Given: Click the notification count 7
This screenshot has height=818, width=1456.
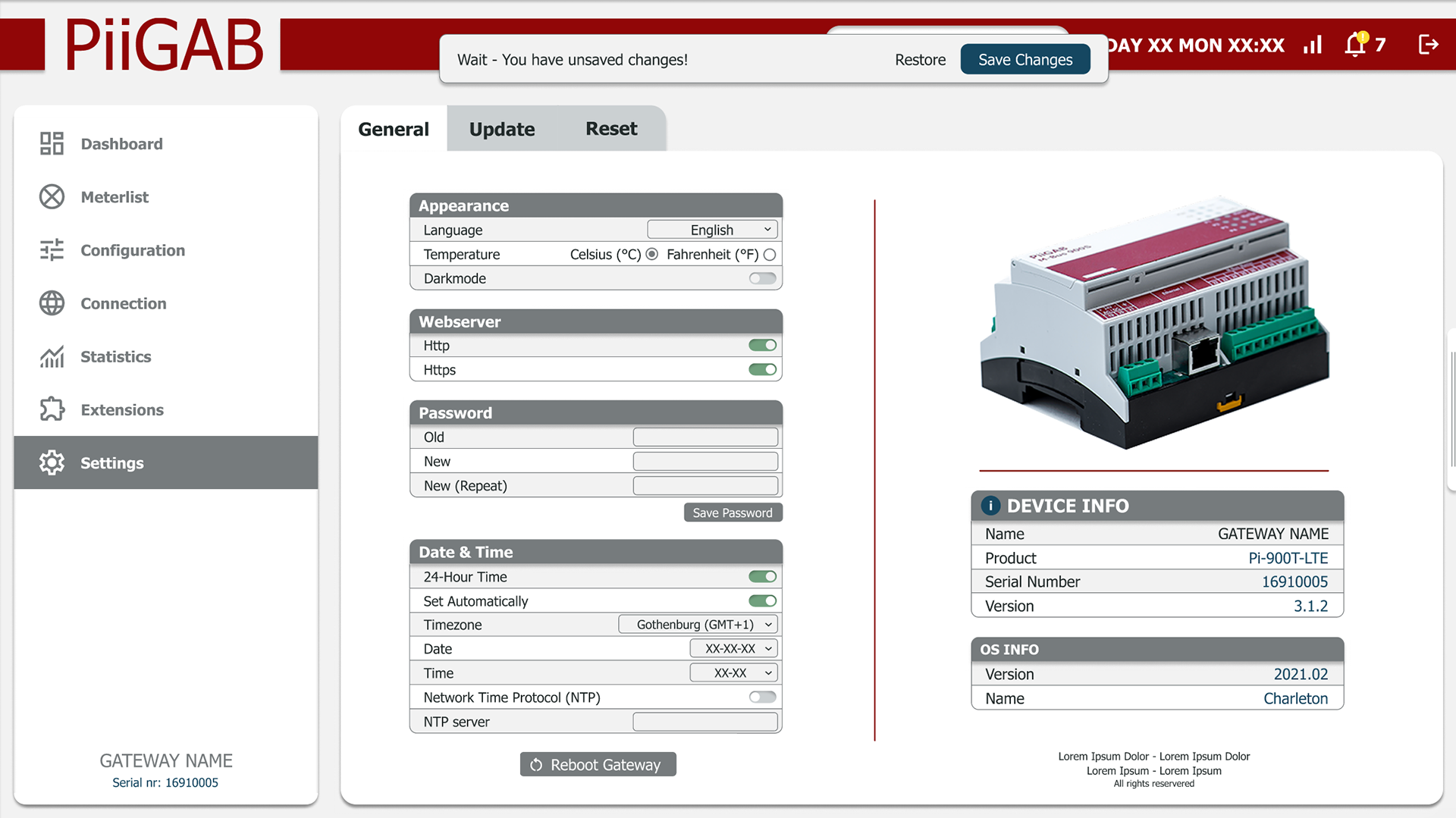Looking at the screenshot, I should [x=1380, y=45].
